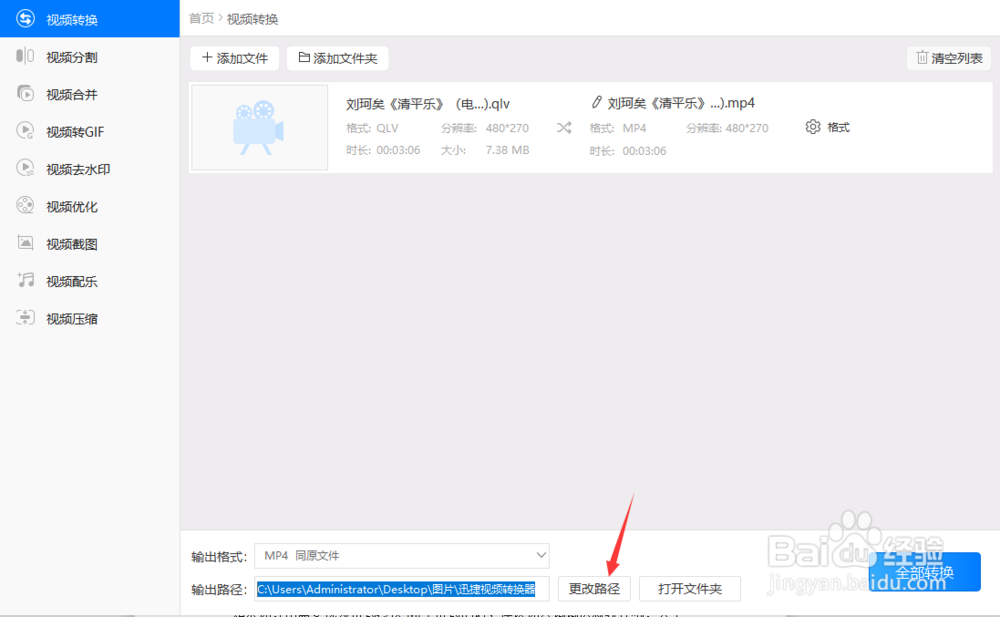Viewport: 1000px width, 617px height.
Task: Click the 添加文件 button to add files
Action: [234, 58]
